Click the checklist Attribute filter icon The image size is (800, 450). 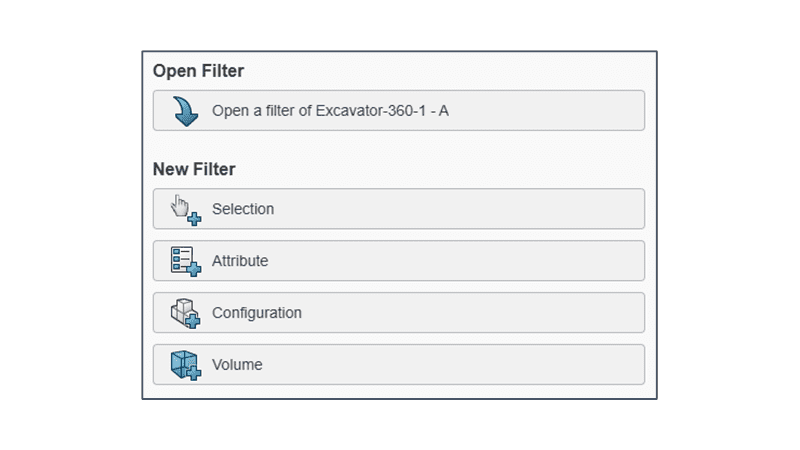(182, 258)
